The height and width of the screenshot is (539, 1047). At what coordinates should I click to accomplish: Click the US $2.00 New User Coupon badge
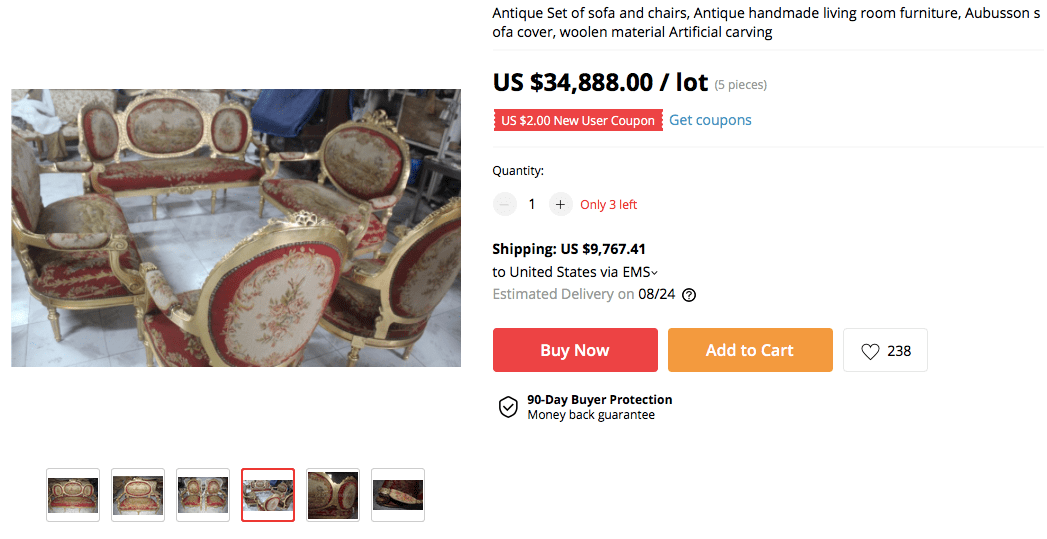[x=578, y=120]
